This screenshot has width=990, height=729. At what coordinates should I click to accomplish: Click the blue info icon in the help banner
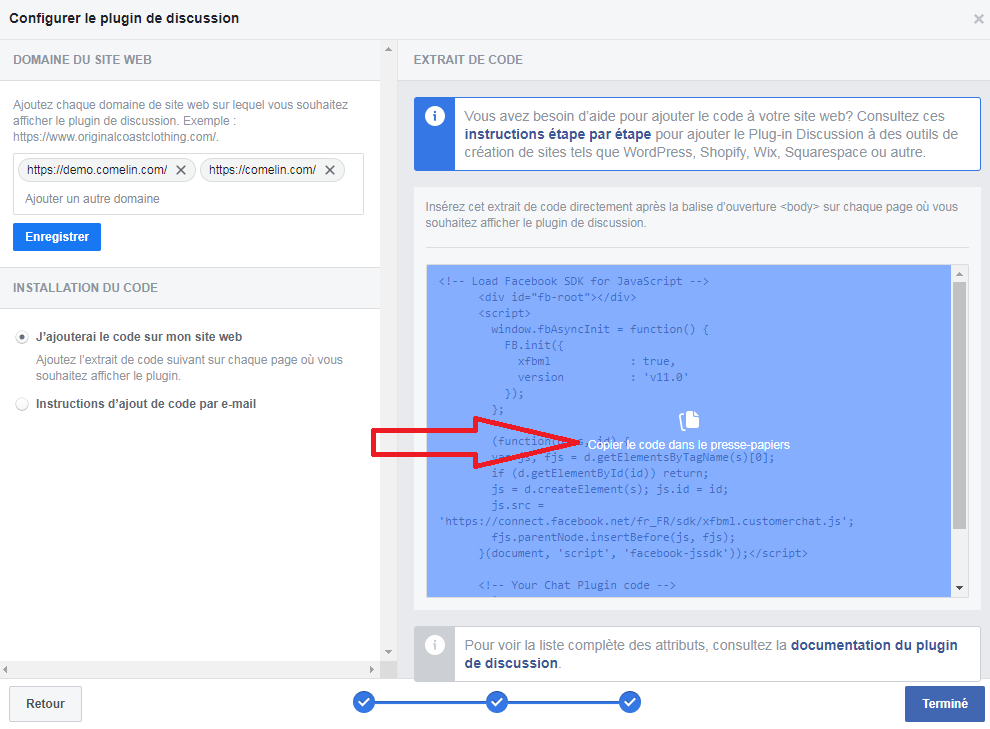[x=434, y=116]
